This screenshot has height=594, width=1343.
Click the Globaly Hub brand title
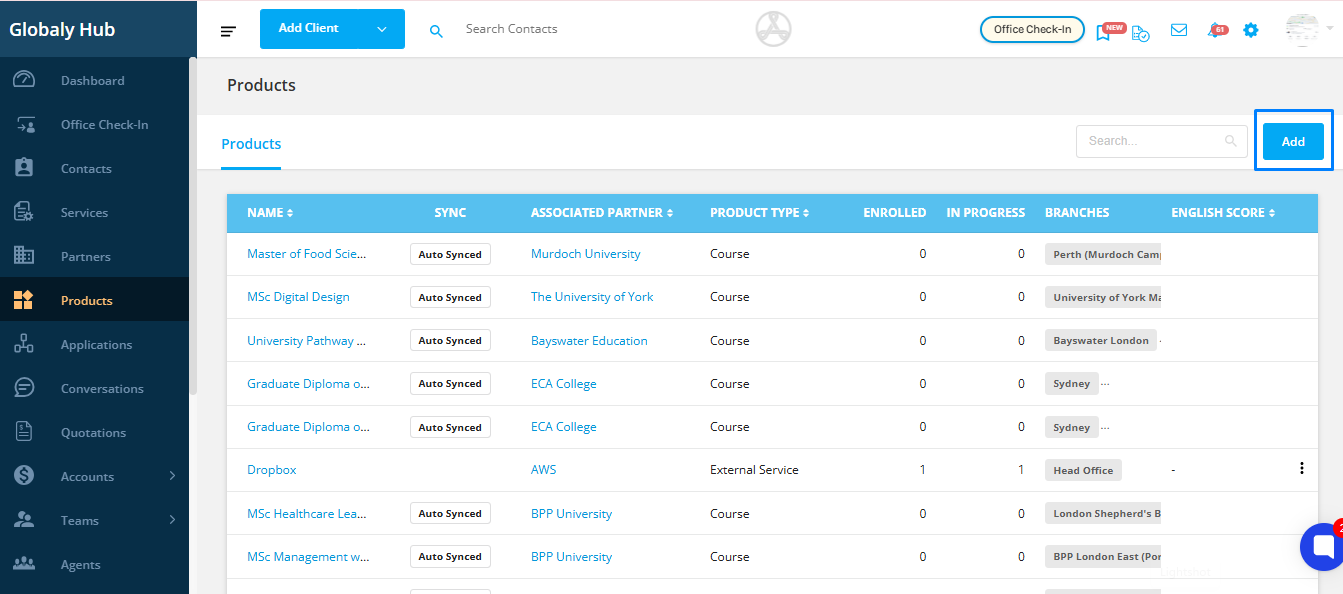(62, 30)
